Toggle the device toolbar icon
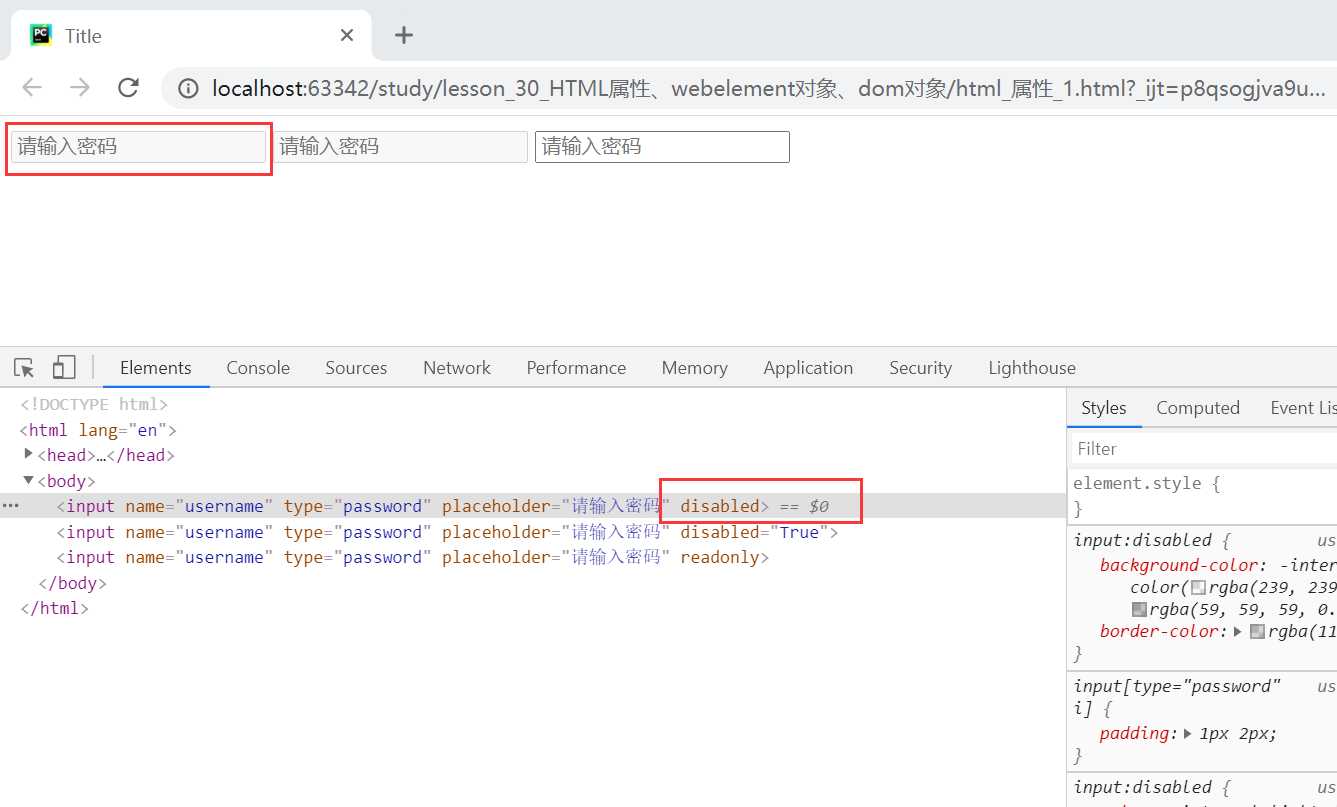 64,368
